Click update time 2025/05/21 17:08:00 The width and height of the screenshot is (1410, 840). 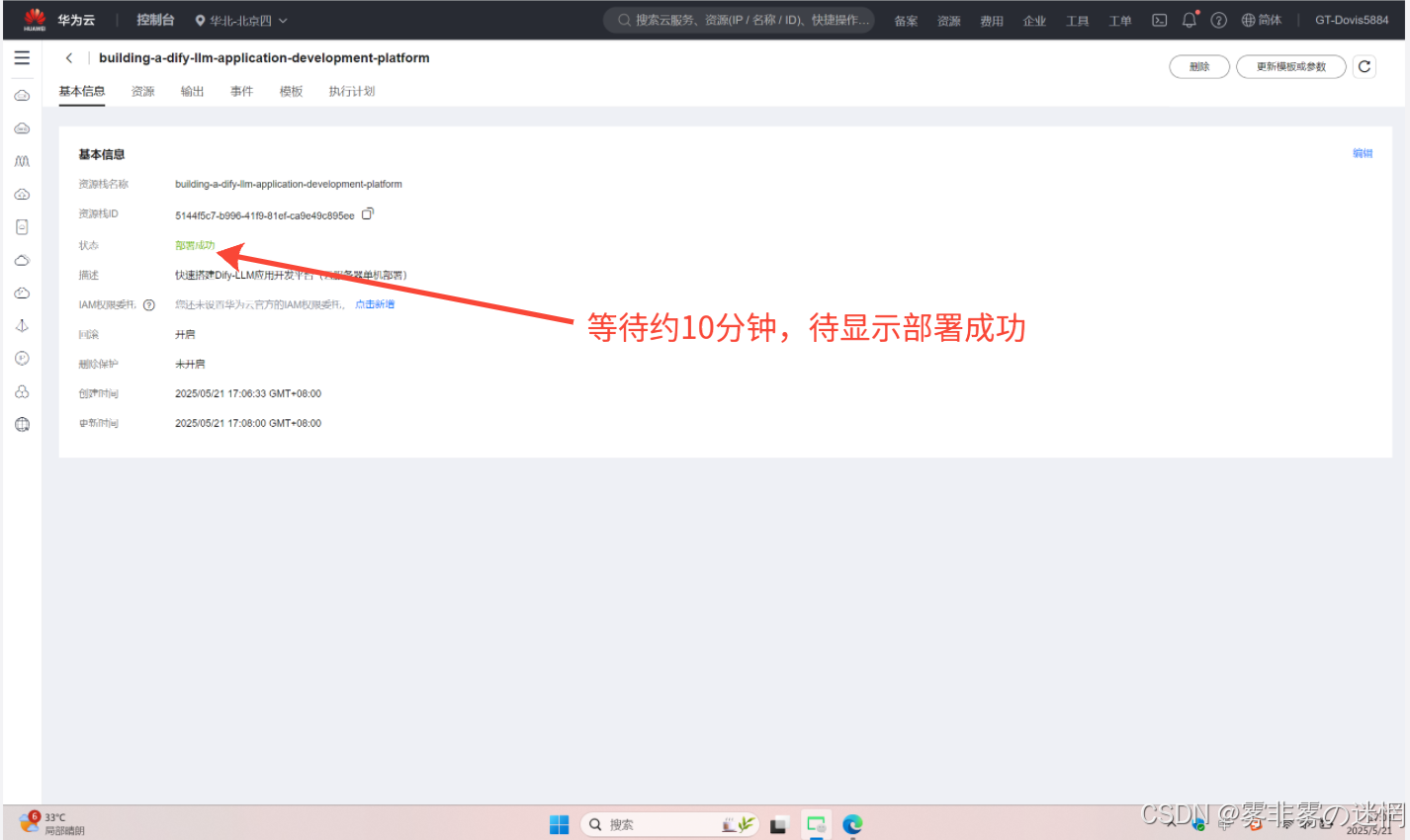pos(248,423)
